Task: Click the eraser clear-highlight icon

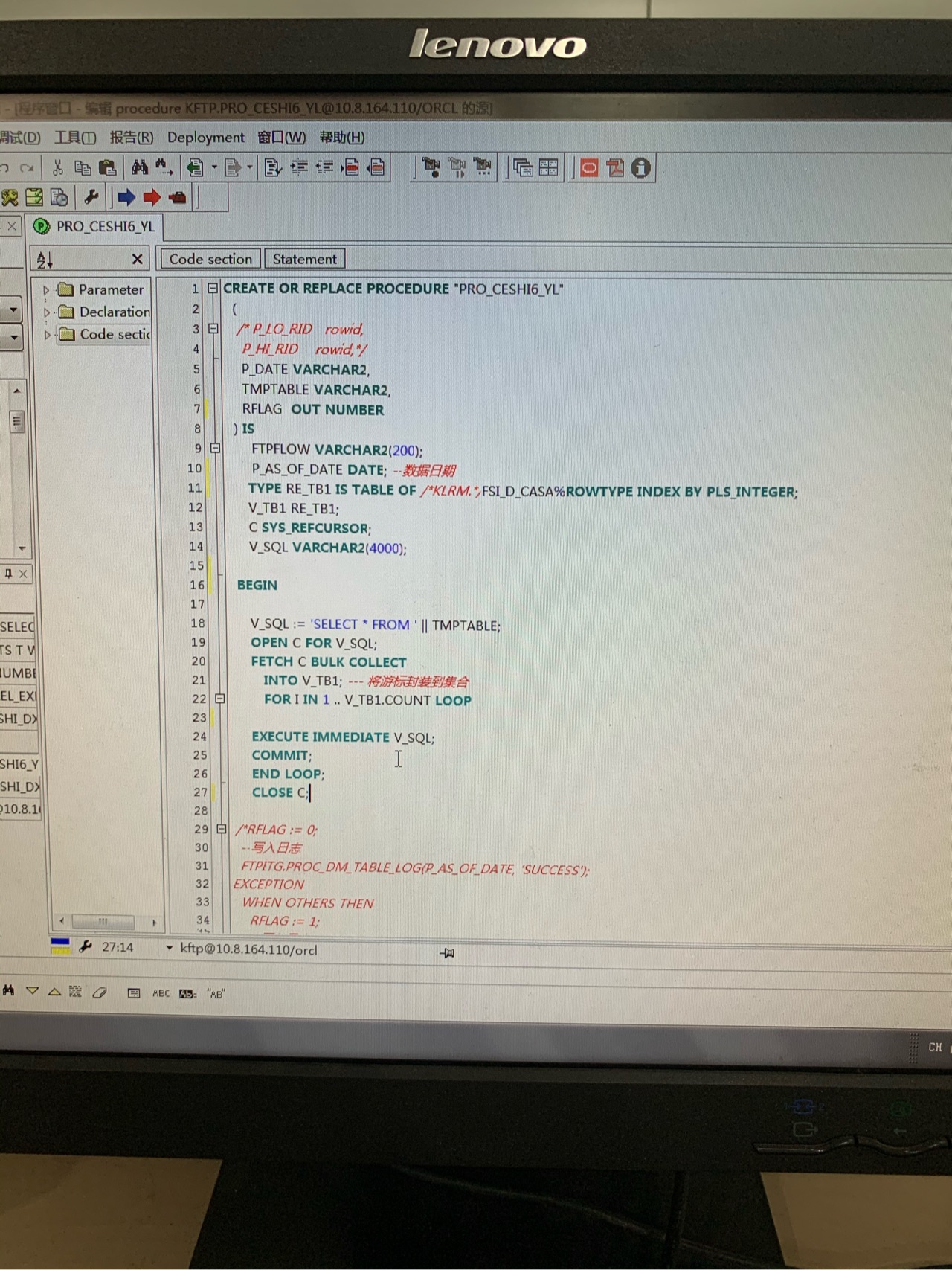Action: tap(100, 992)
